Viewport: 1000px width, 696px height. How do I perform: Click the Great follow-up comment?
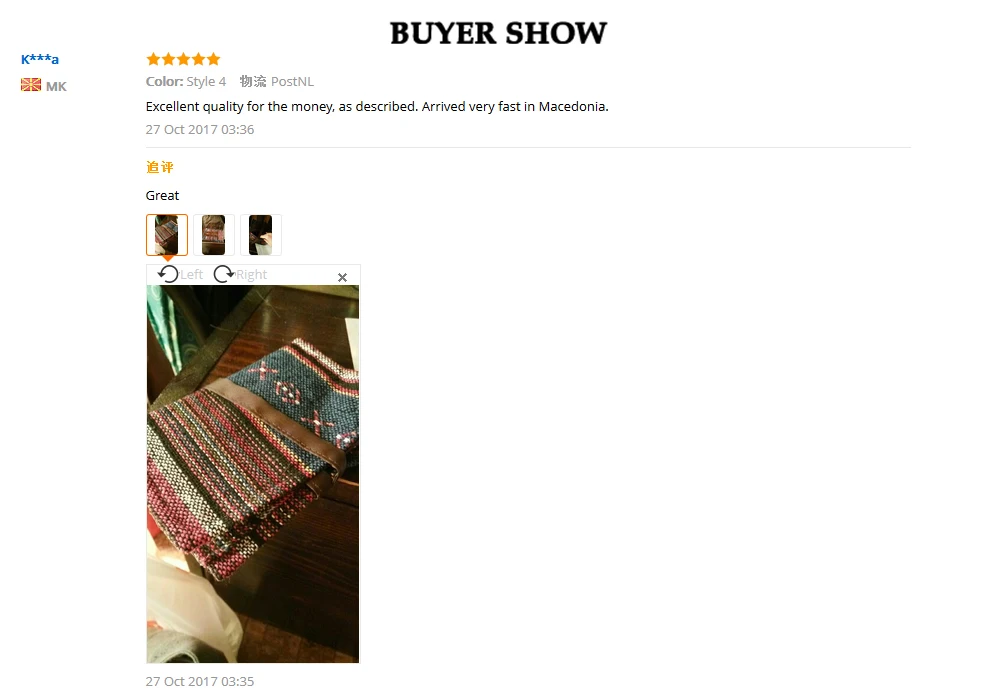pos(162,195)
